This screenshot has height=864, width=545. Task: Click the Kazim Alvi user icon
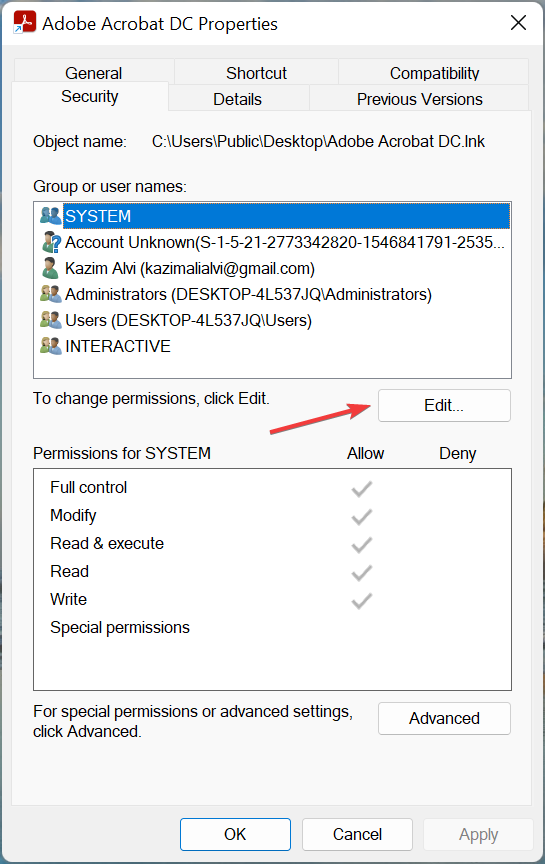pyautogui.click(x=51, y=268)
